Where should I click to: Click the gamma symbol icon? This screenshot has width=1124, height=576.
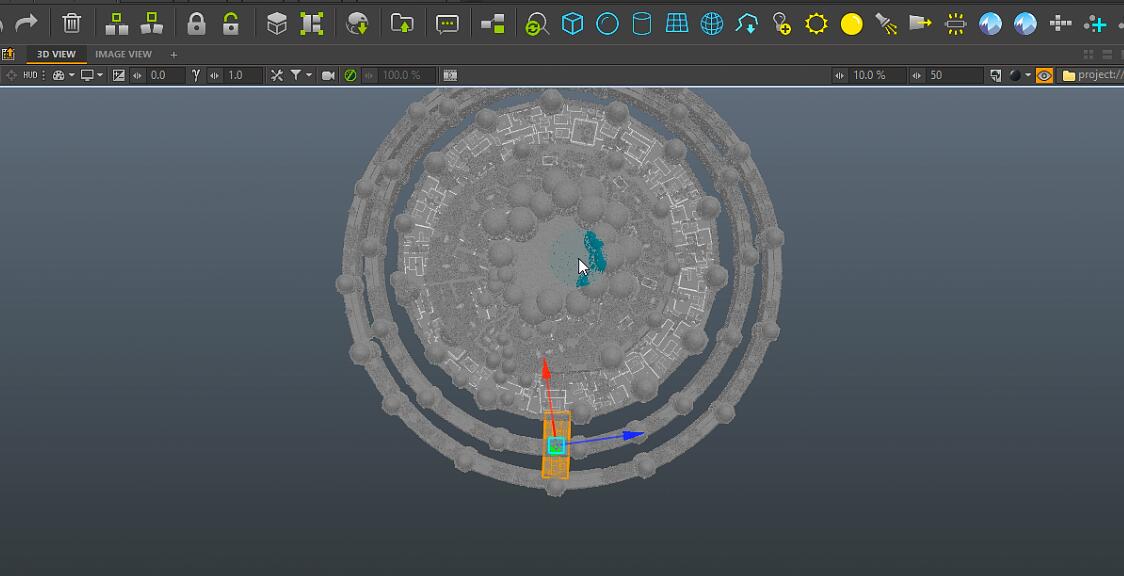[x=196, y=75]
